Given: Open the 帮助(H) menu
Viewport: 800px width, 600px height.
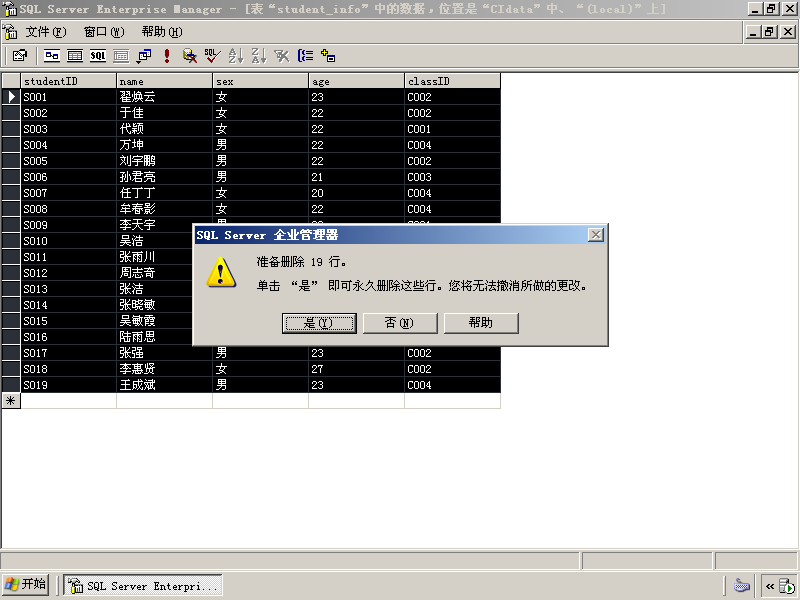Looking at the screenshot, I should tap(162, 32).
